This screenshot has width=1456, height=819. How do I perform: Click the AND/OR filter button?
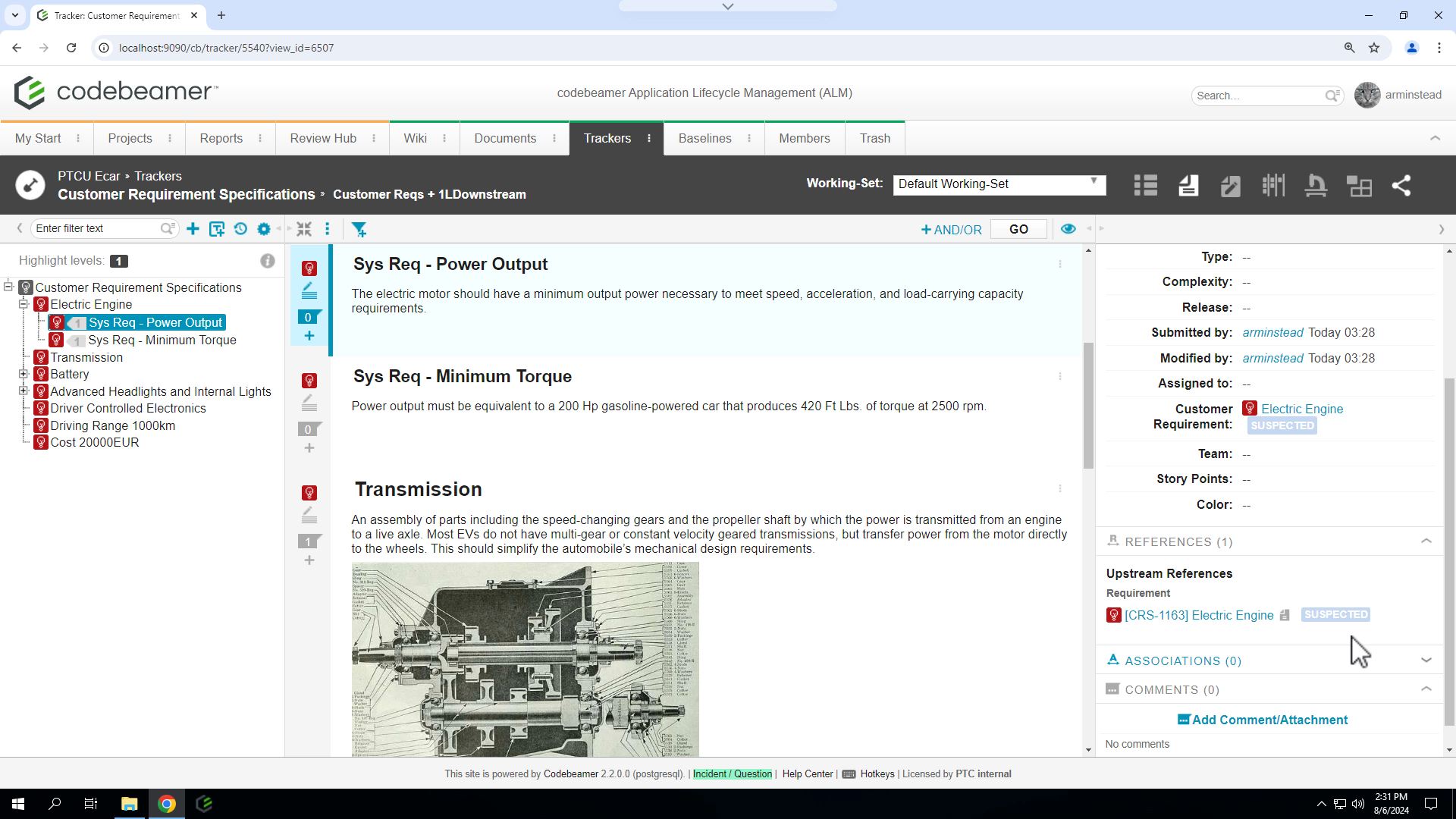(x=951, y=230)
